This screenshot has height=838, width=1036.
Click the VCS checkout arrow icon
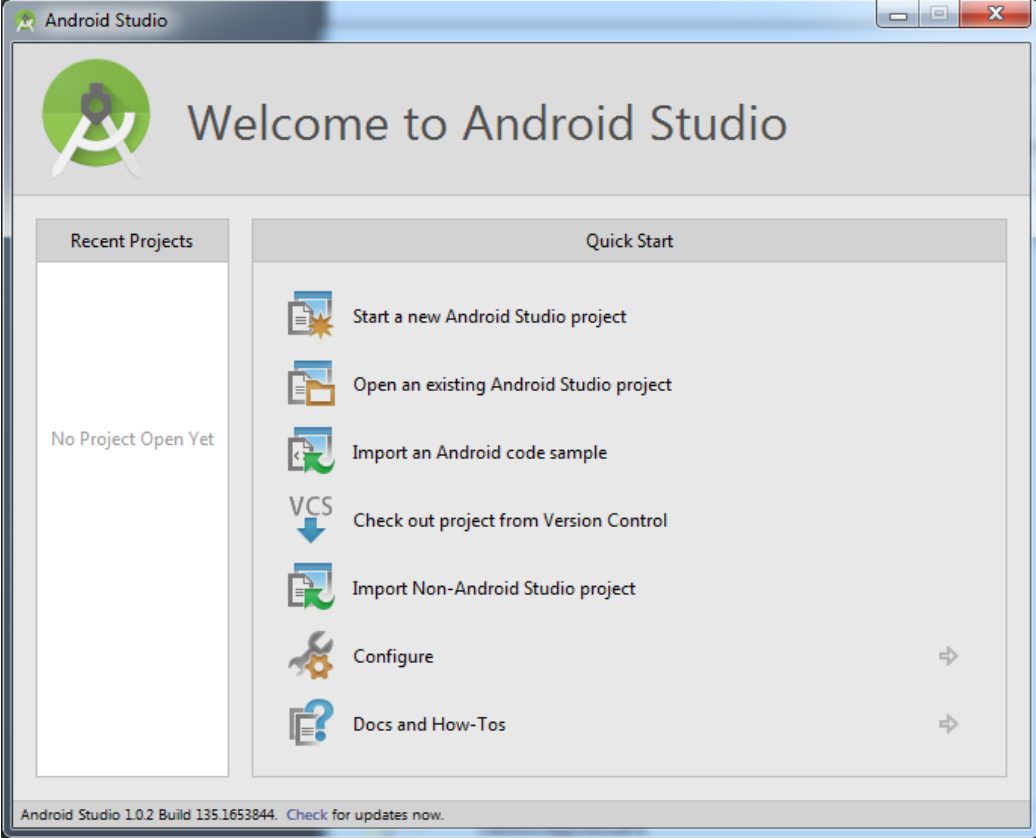click(x=311, y=519)
